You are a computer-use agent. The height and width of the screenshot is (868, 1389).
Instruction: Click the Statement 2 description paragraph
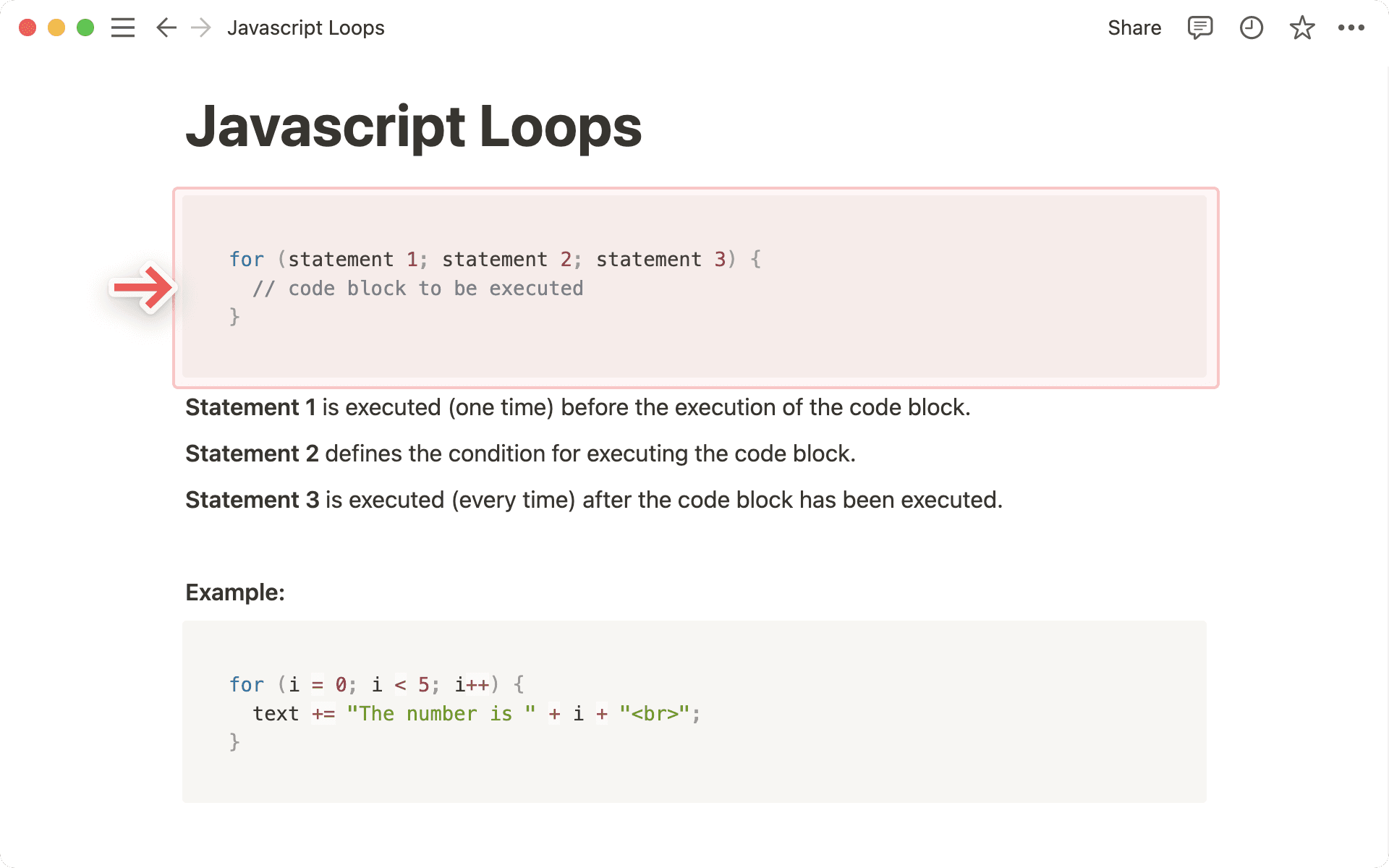tap(520, 454)
